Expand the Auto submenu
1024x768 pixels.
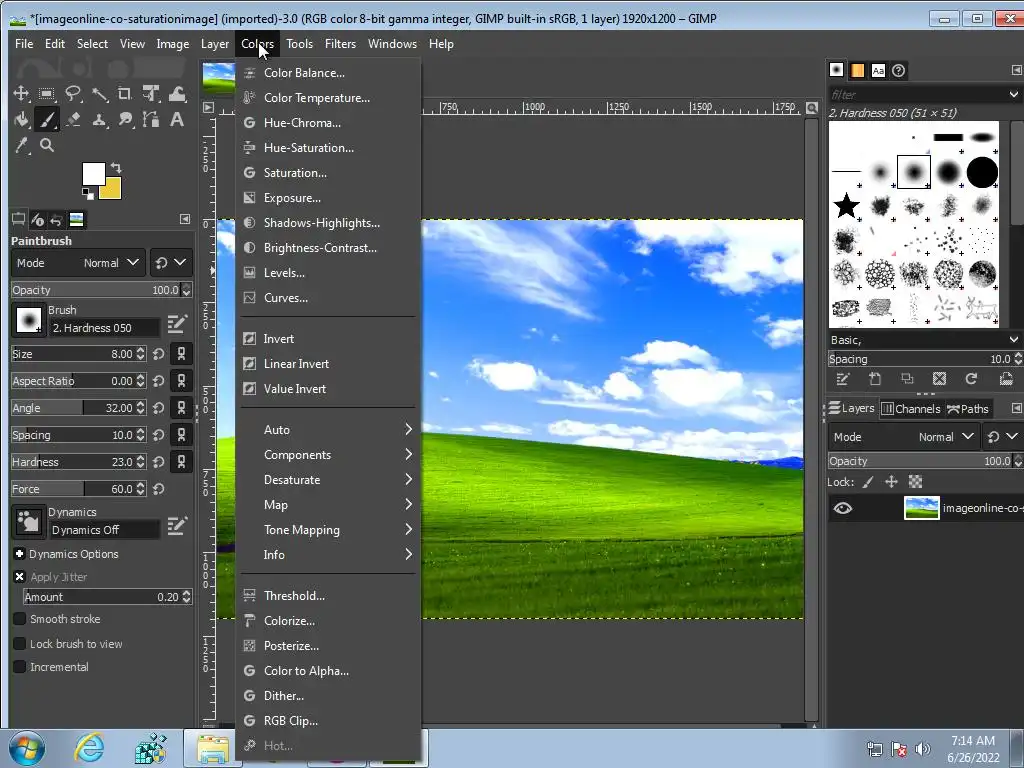[x=328, y=430]
